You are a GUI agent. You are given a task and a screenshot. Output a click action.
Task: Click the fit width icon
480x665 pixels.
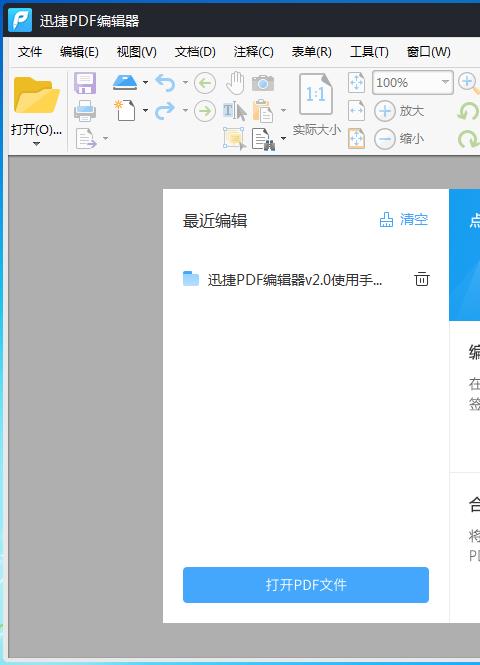356,111
